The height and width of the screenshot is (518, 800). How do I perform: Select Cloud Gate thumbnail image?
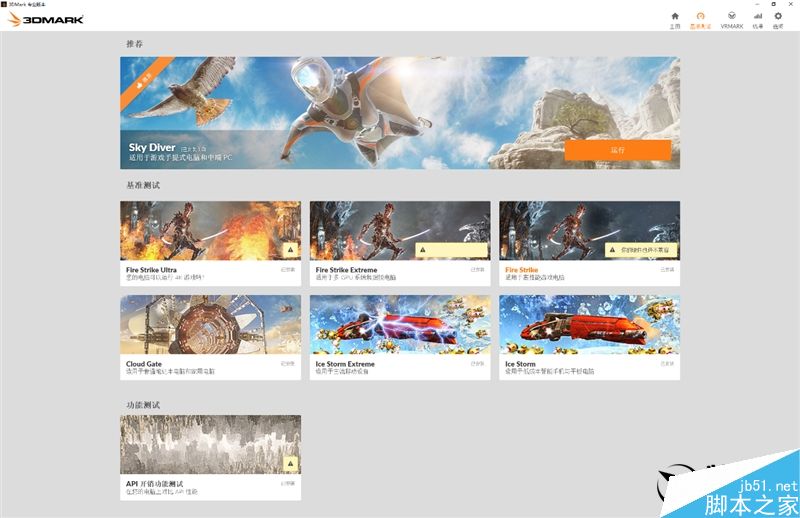(x=210, y=325)
